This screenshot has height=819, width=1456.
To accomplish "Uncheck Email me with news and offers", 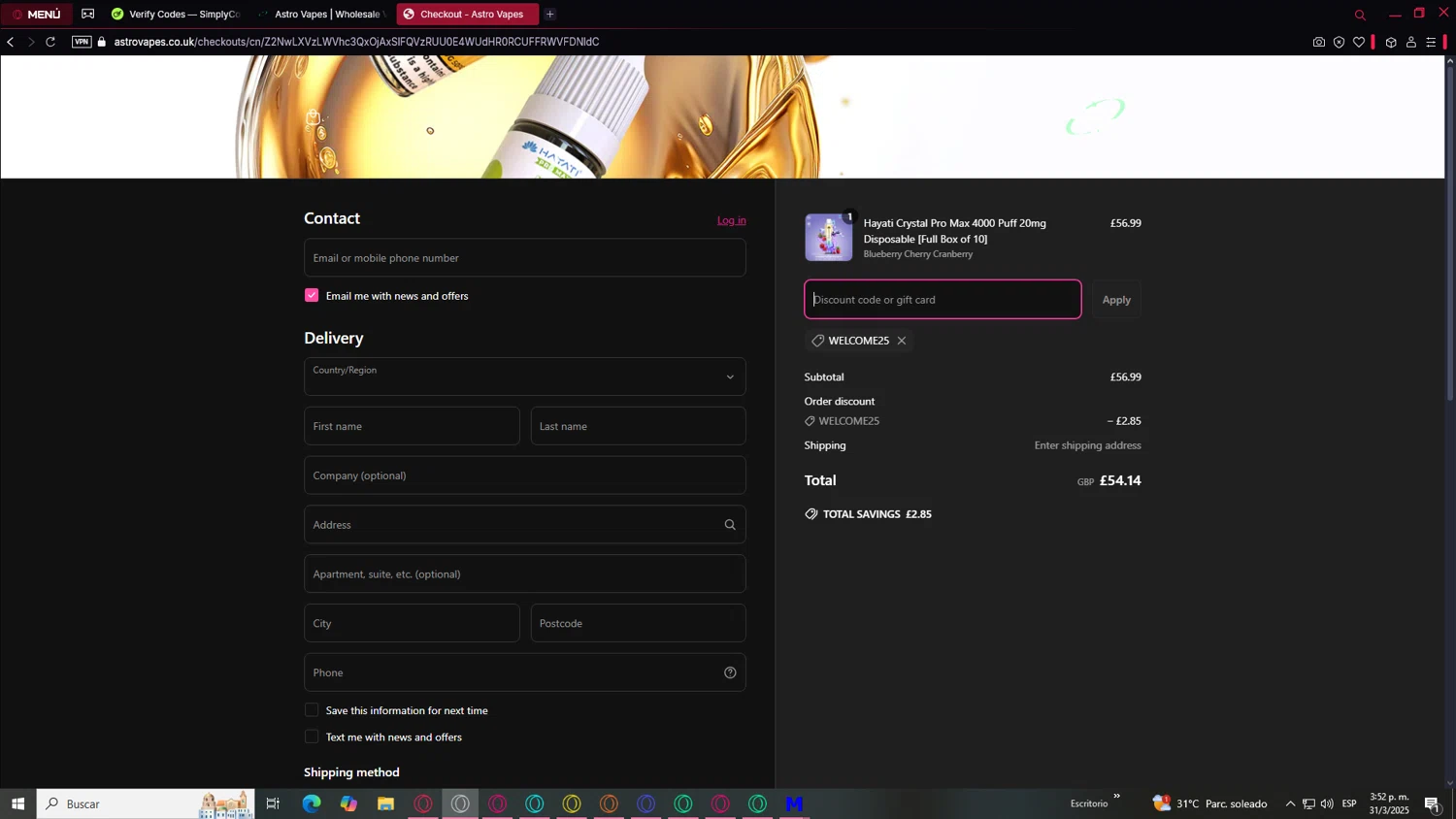I will (312, 295).
